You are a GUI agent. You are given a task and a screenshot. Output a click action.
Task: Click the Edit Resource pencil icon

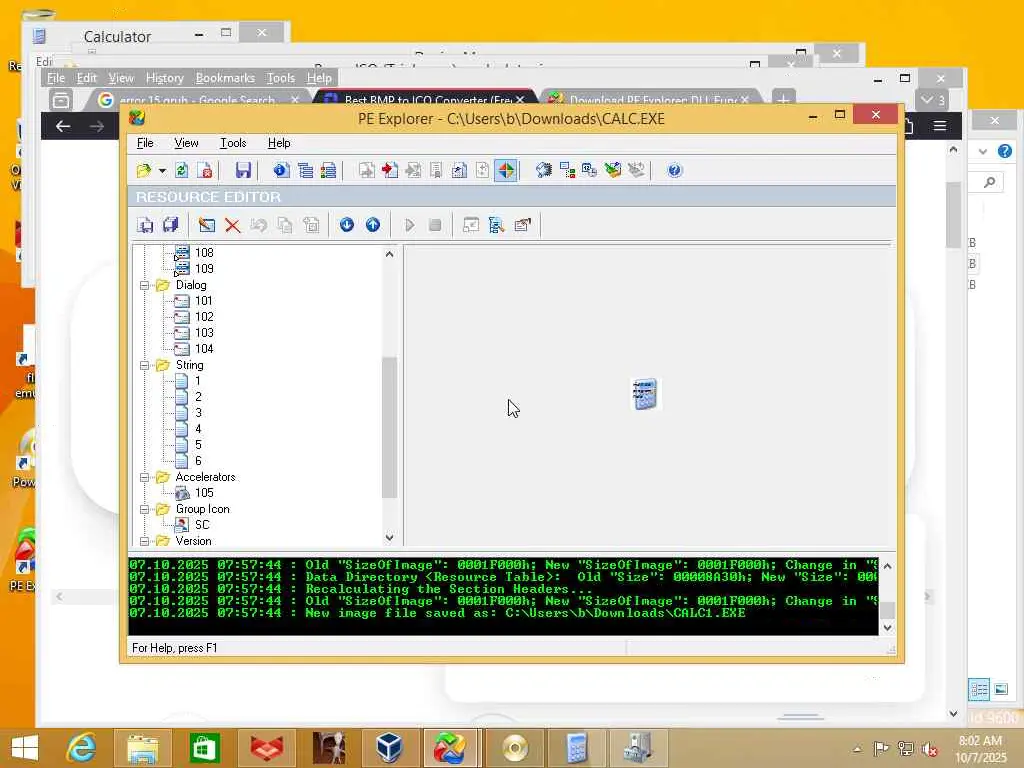click(x=206, y=225)
